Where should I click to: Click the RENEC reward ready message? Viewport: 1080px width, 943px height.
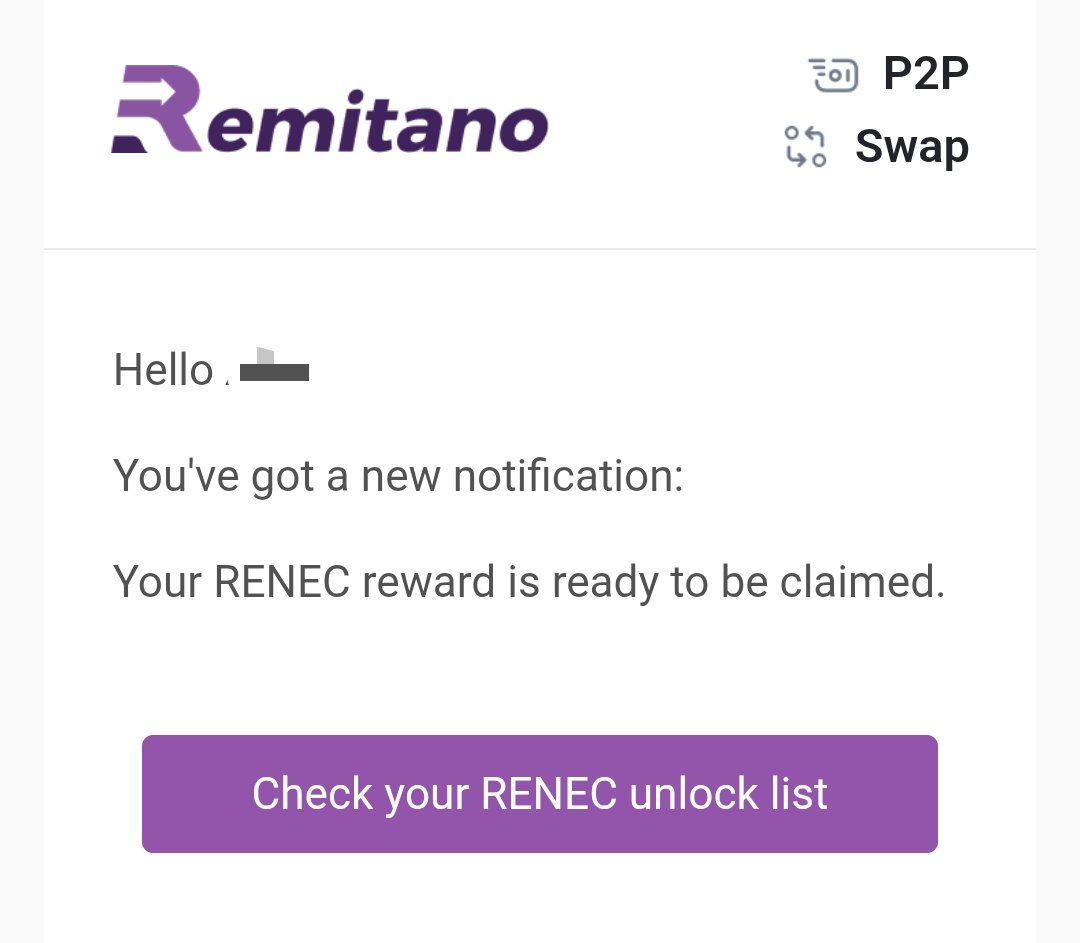point(528,582)
